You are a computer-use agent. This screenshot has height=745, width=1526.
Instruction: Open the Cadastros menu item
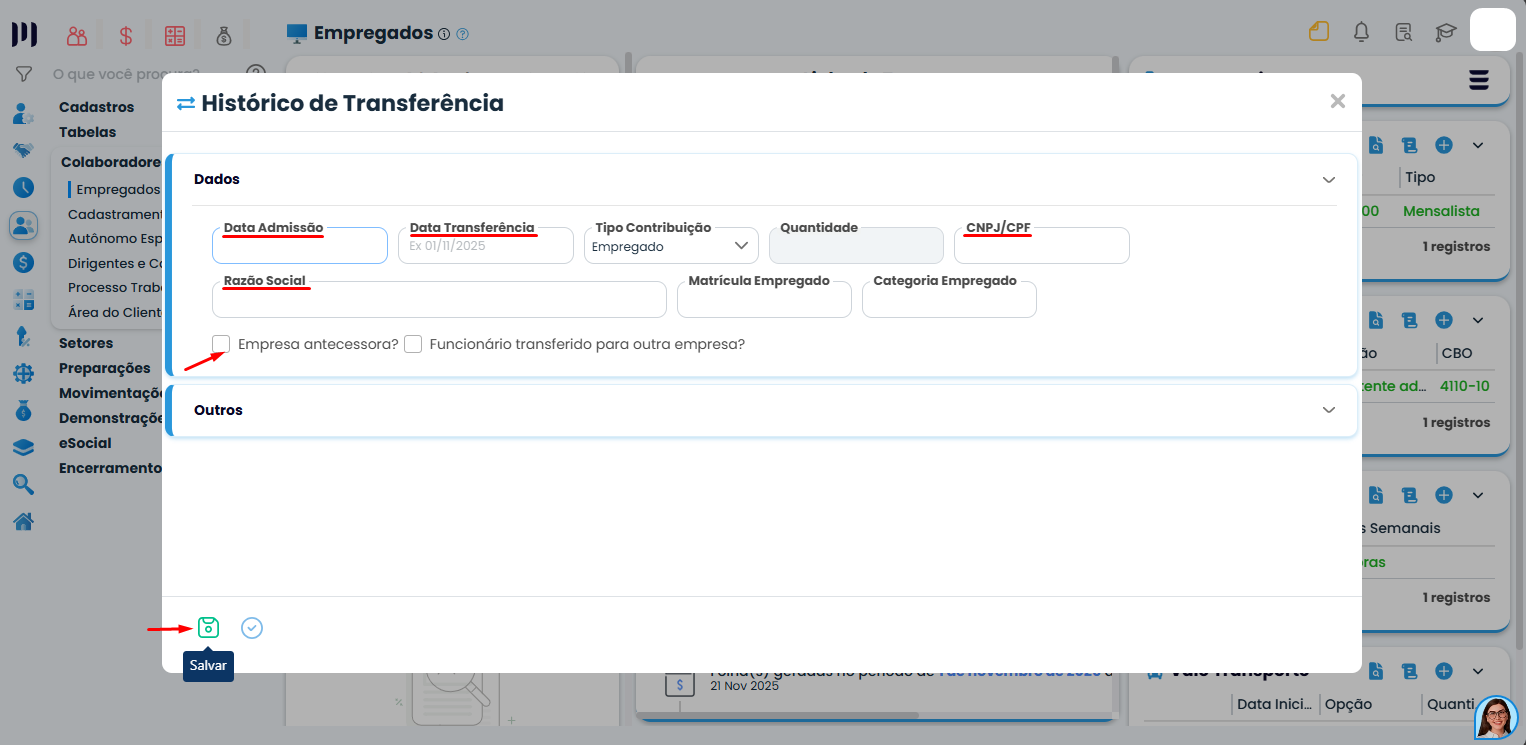click(96, 107)
